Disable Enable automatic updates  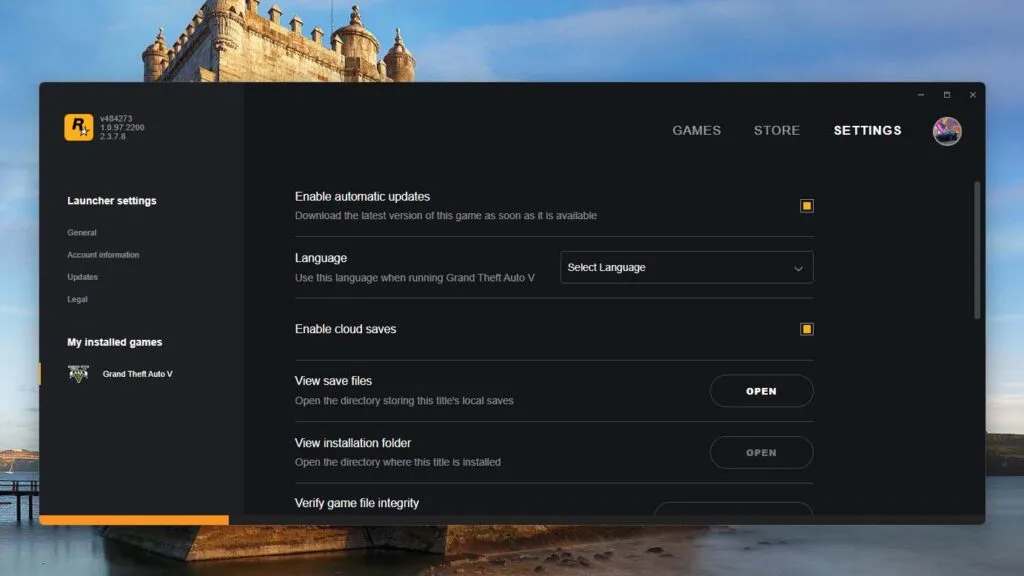click(807, 205)
